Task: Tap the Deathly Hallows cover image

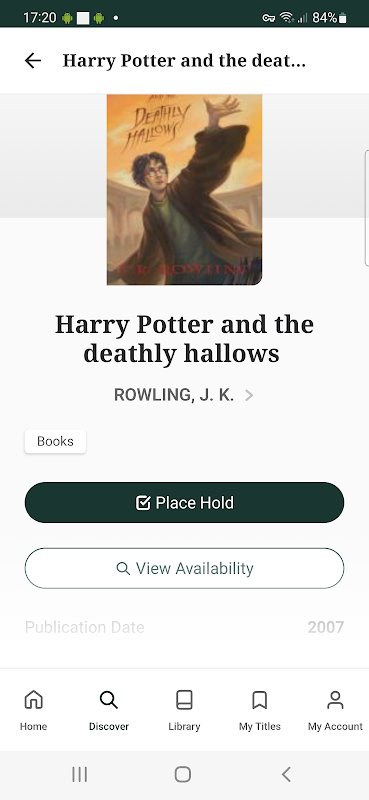Action: click(184, 189)
